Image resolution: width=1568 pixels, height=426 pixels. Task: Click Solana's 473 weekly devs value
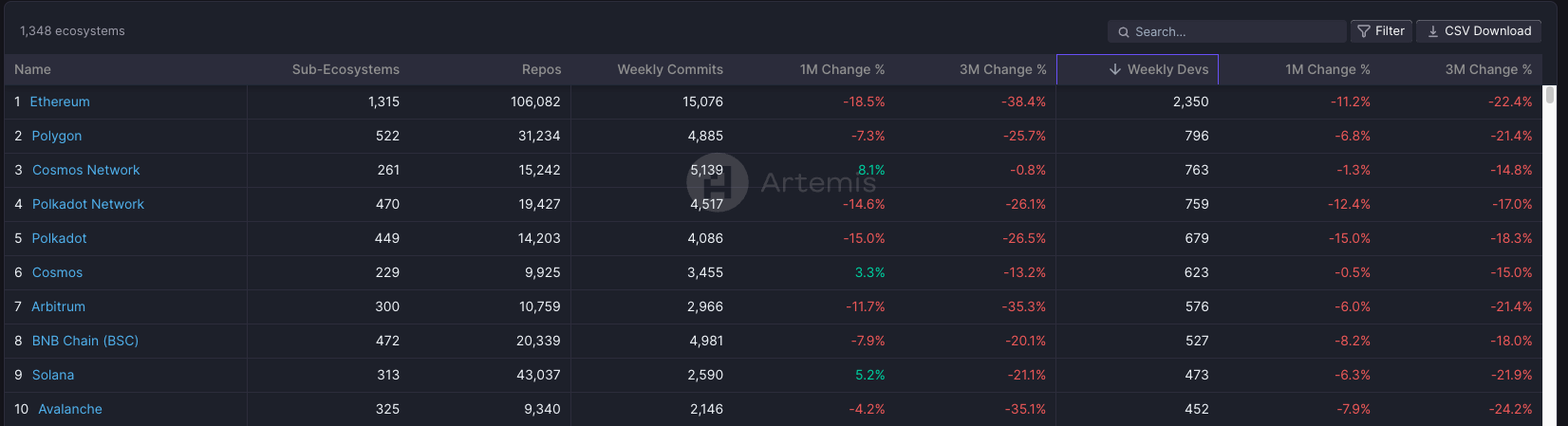coord(1197,375)
